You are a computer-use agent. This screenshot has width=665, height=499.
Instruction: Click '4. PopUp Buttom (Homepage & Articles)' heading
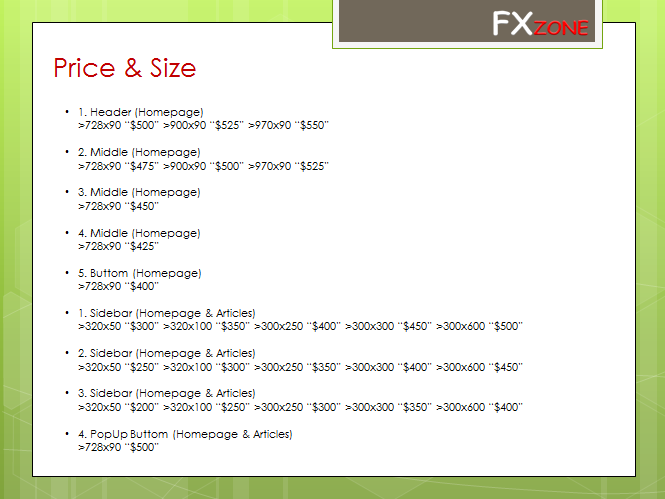pyautogui.click(x=185, y=434)
